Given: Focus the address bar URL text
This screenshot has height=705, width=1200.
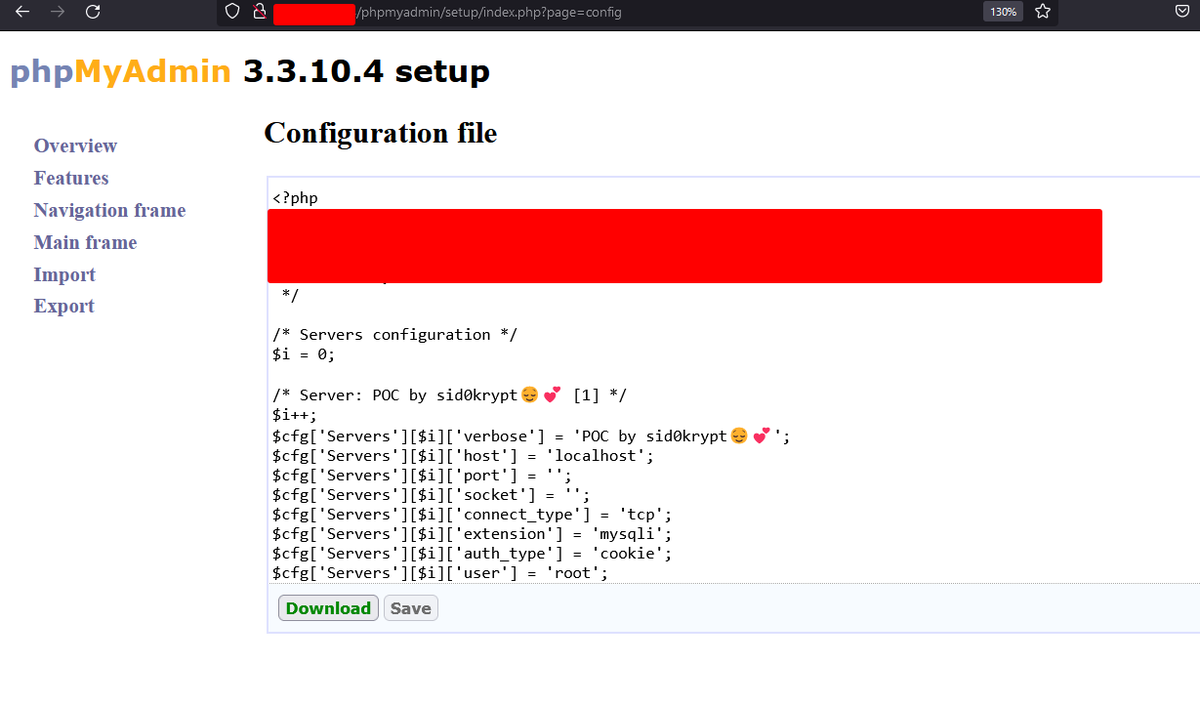Looking at the screenshot, I should point(488,12).
